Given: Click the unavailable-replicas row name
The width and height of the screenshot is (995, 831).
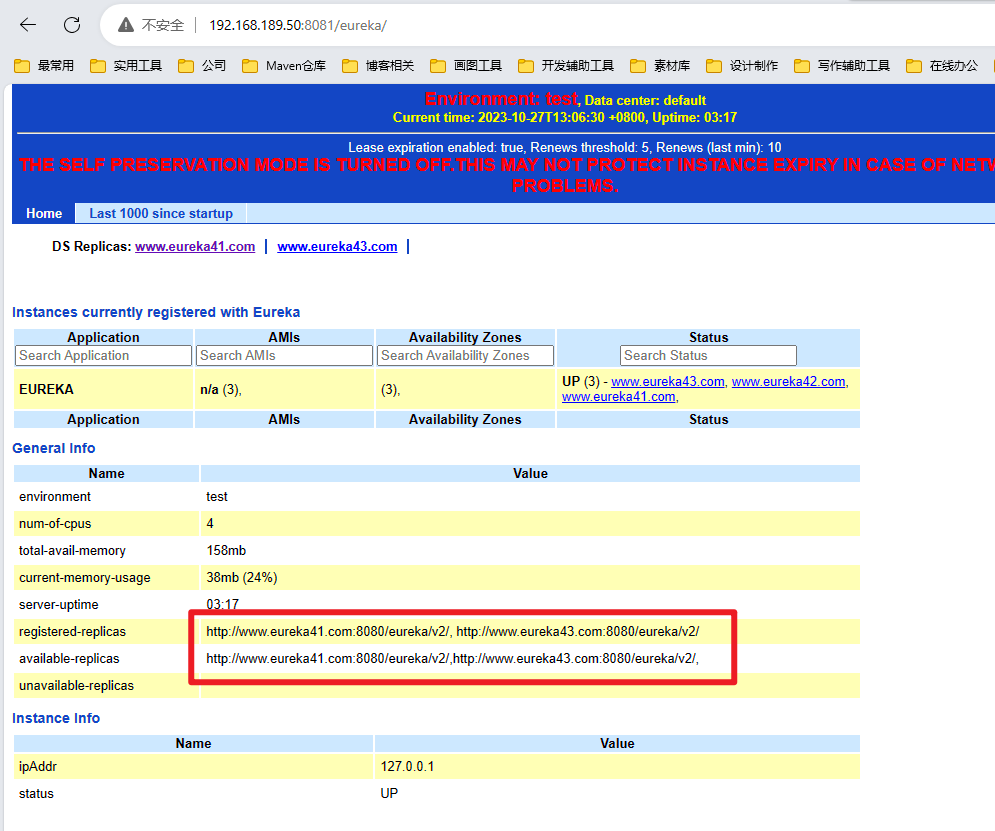Looking at the screenshot, I should click(76, 685).
